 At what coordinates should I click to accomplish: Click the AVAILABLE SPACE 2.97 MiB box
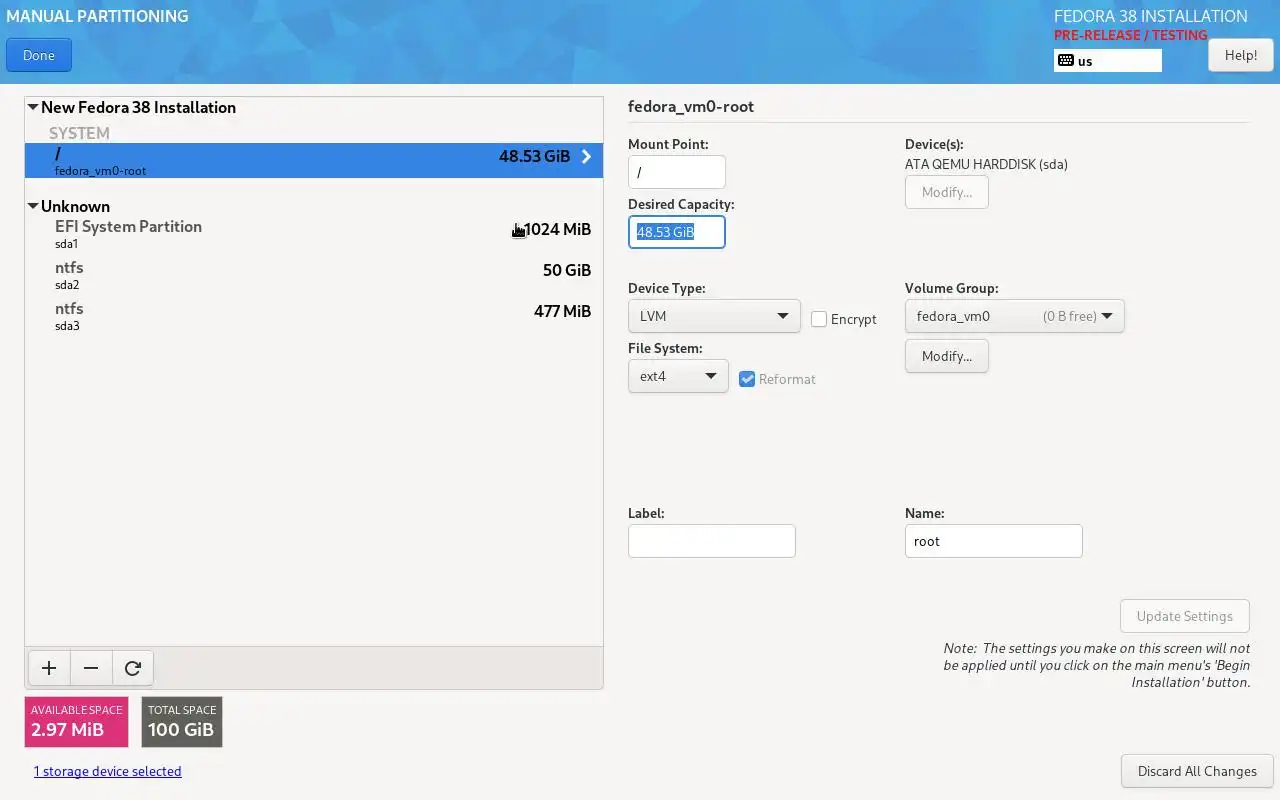[x=77, y=722]
